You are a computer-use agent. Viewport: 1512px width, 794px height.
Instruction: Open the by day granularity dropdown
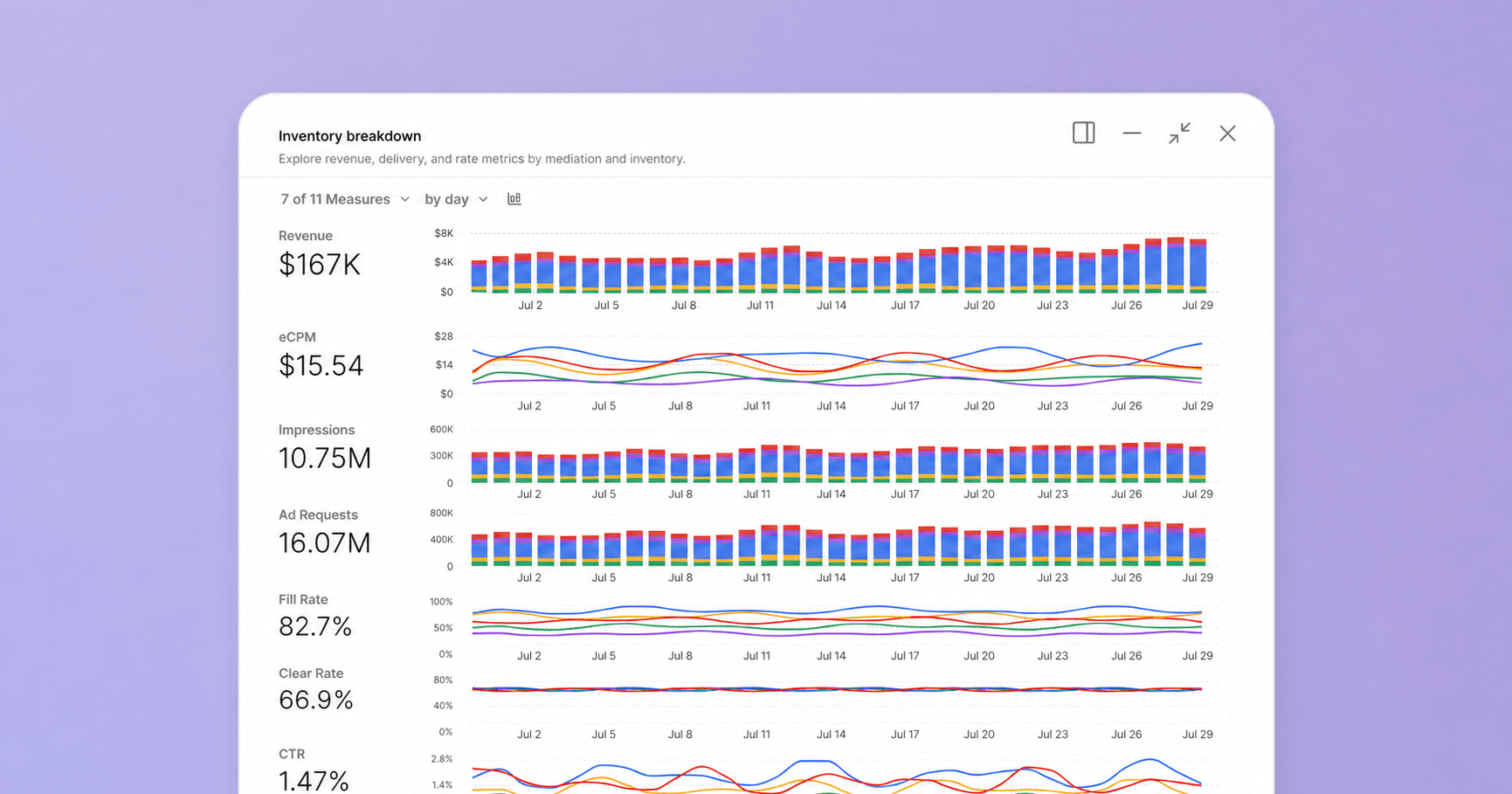pos(456,199)
